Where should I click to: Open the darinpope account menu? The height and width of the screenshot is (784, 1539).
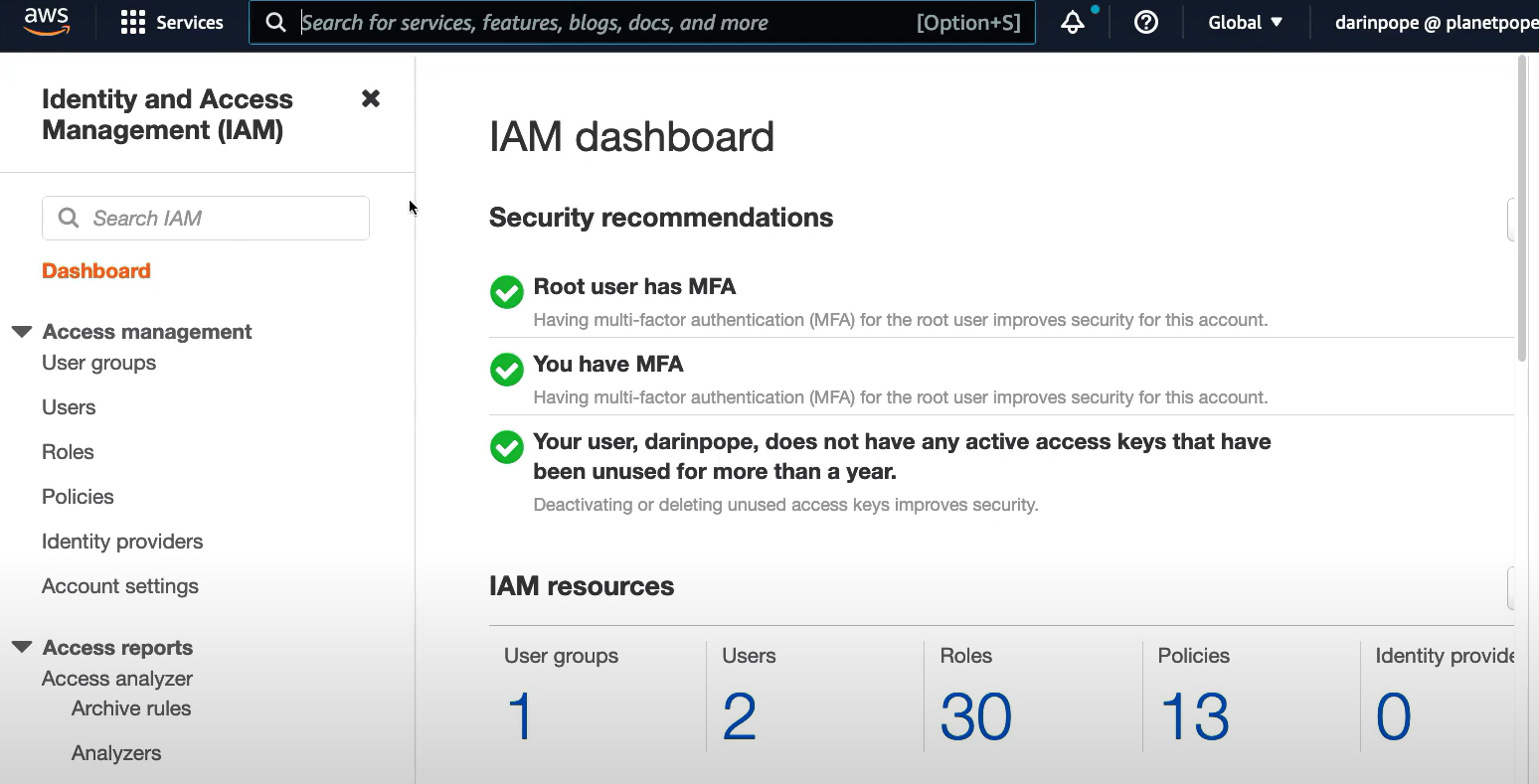tap(1436, 23)
